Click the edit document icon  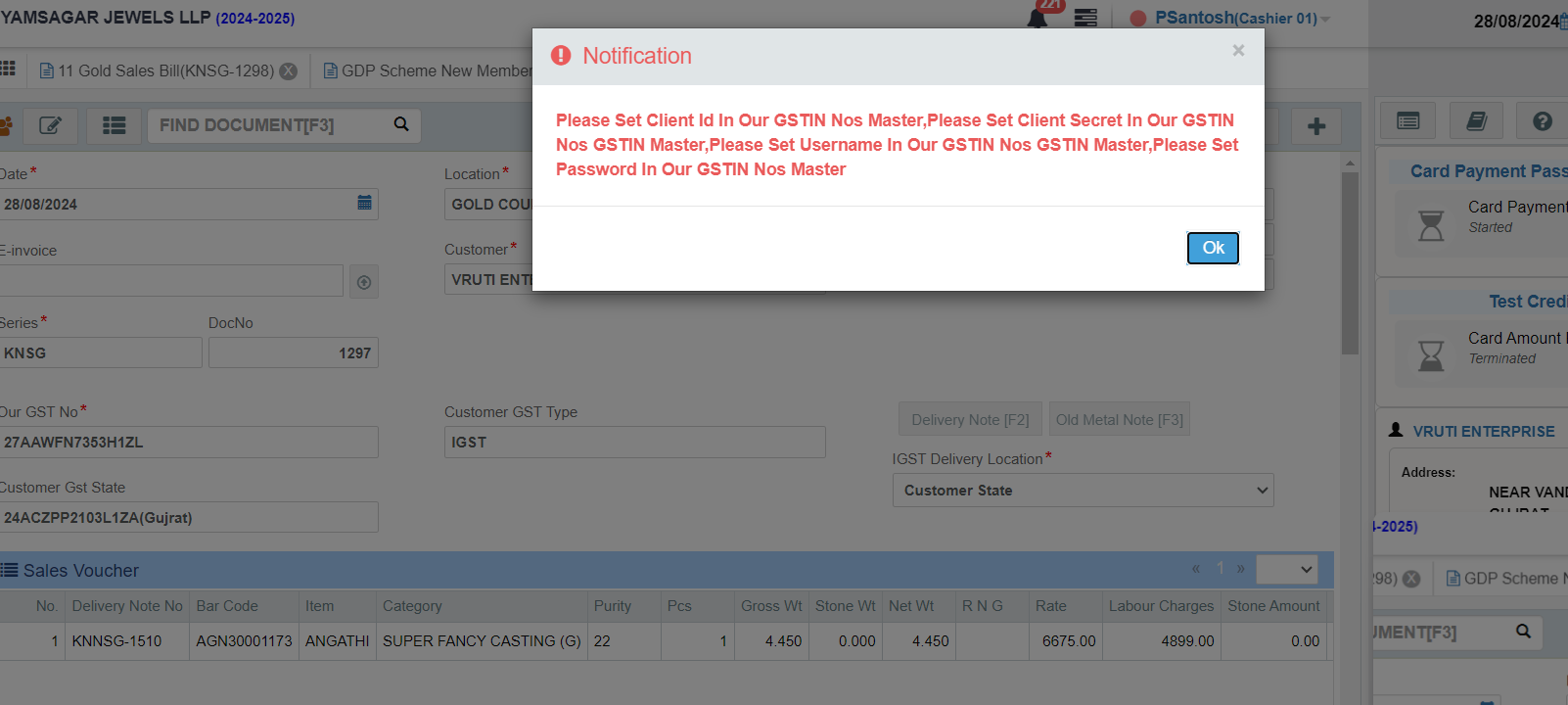pos(50,125)
